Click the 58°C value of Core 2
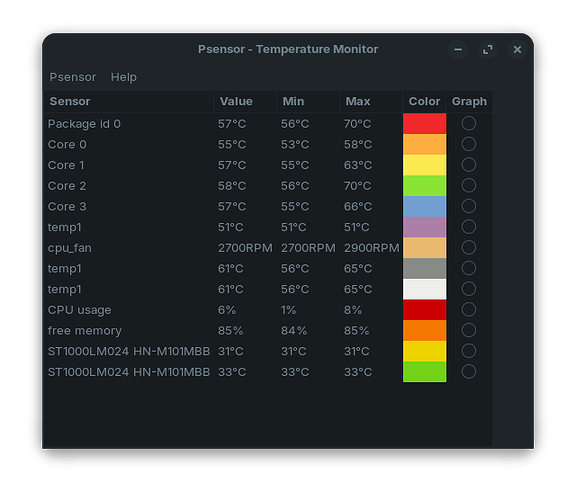 232,186
